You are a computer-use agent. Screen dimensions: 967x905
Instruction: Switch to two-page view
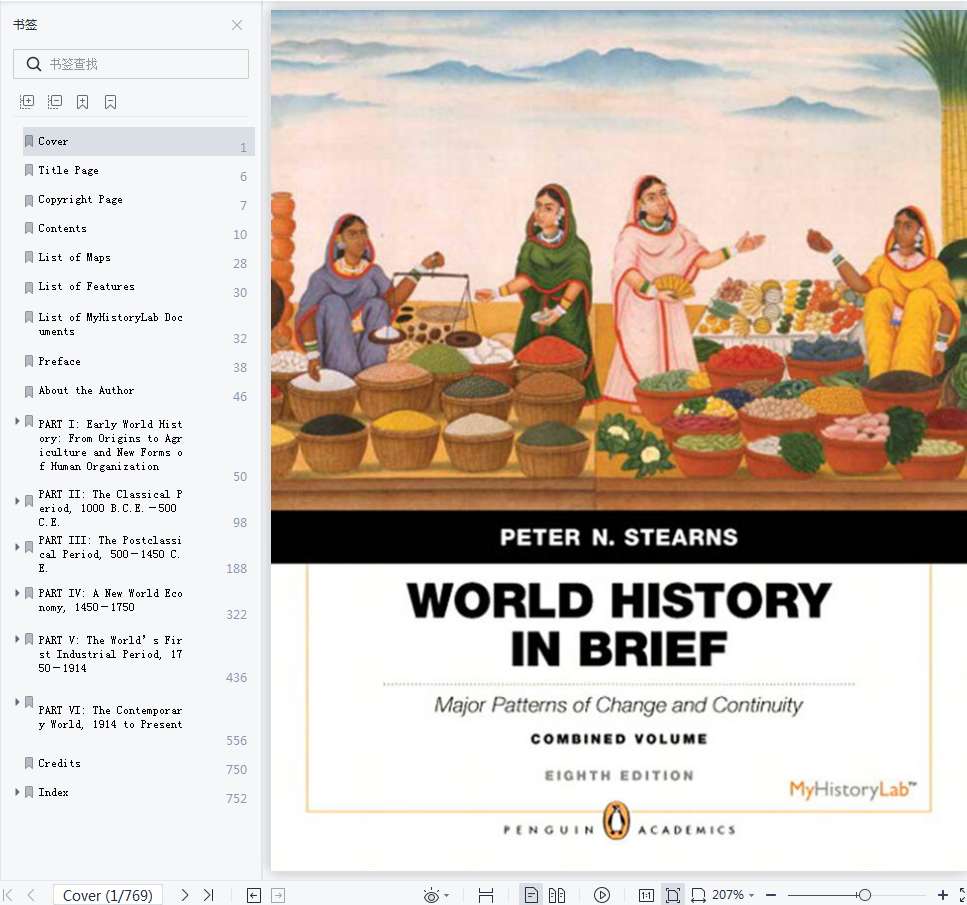557,895
